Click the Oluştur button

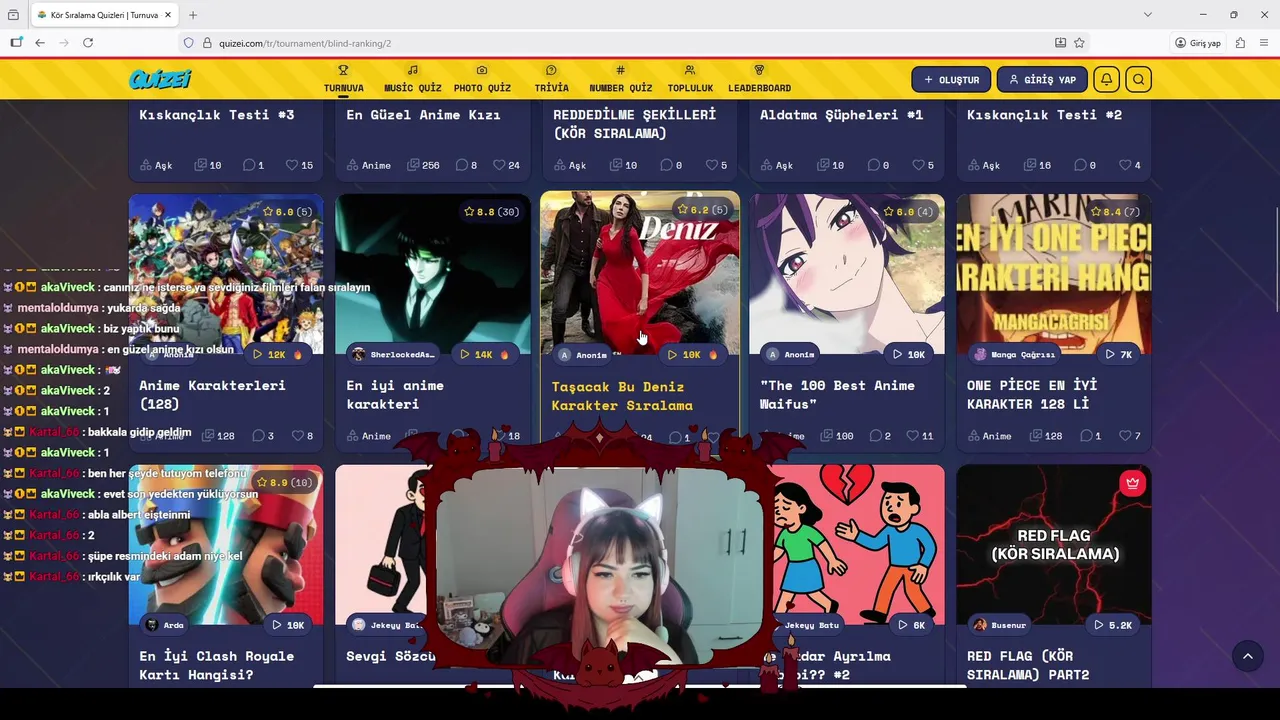point(951,79)
